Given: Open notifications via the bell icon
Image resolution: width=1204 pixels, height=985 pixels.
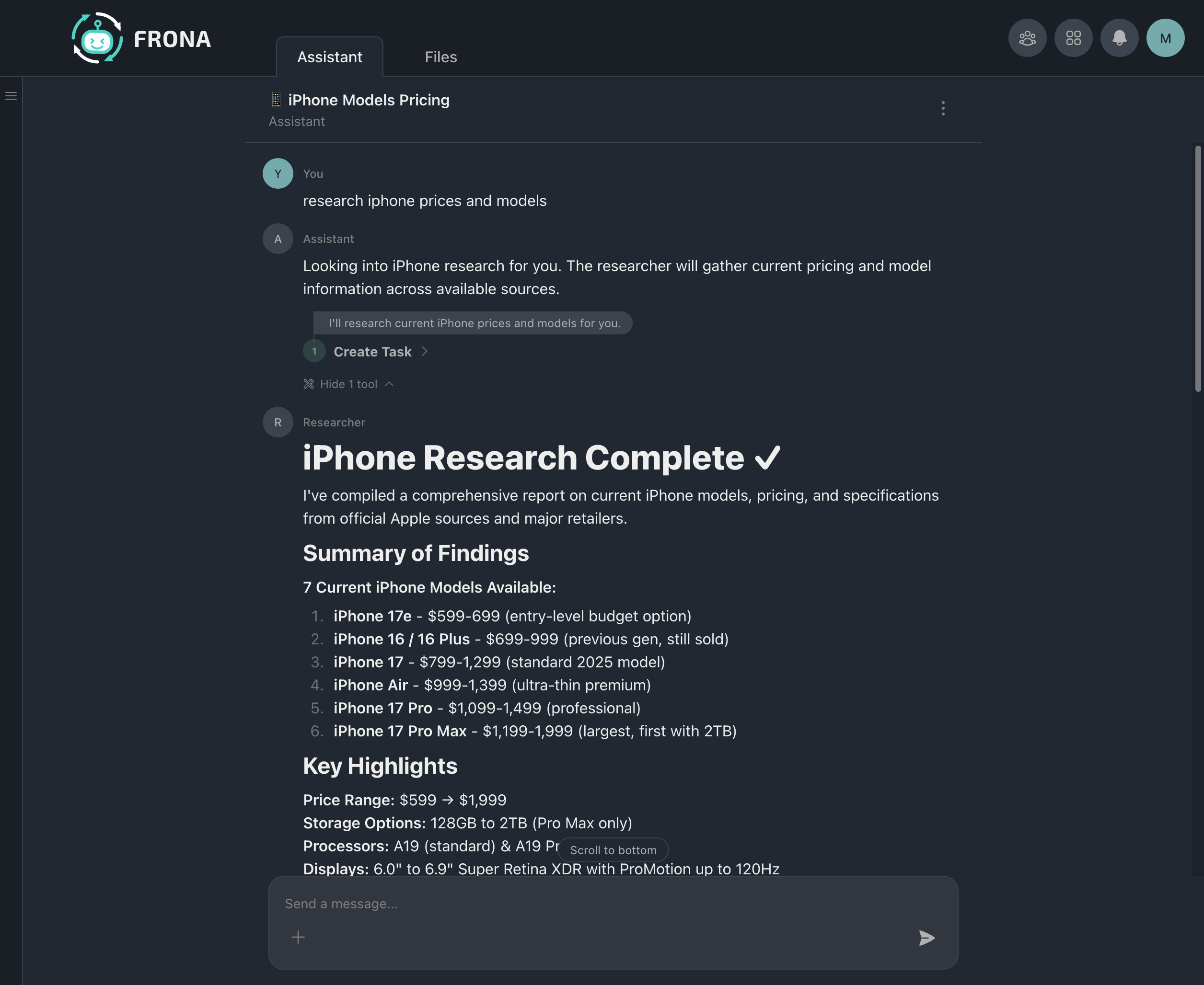Looking at the screenshot, I should click(x=1119, y=37).
